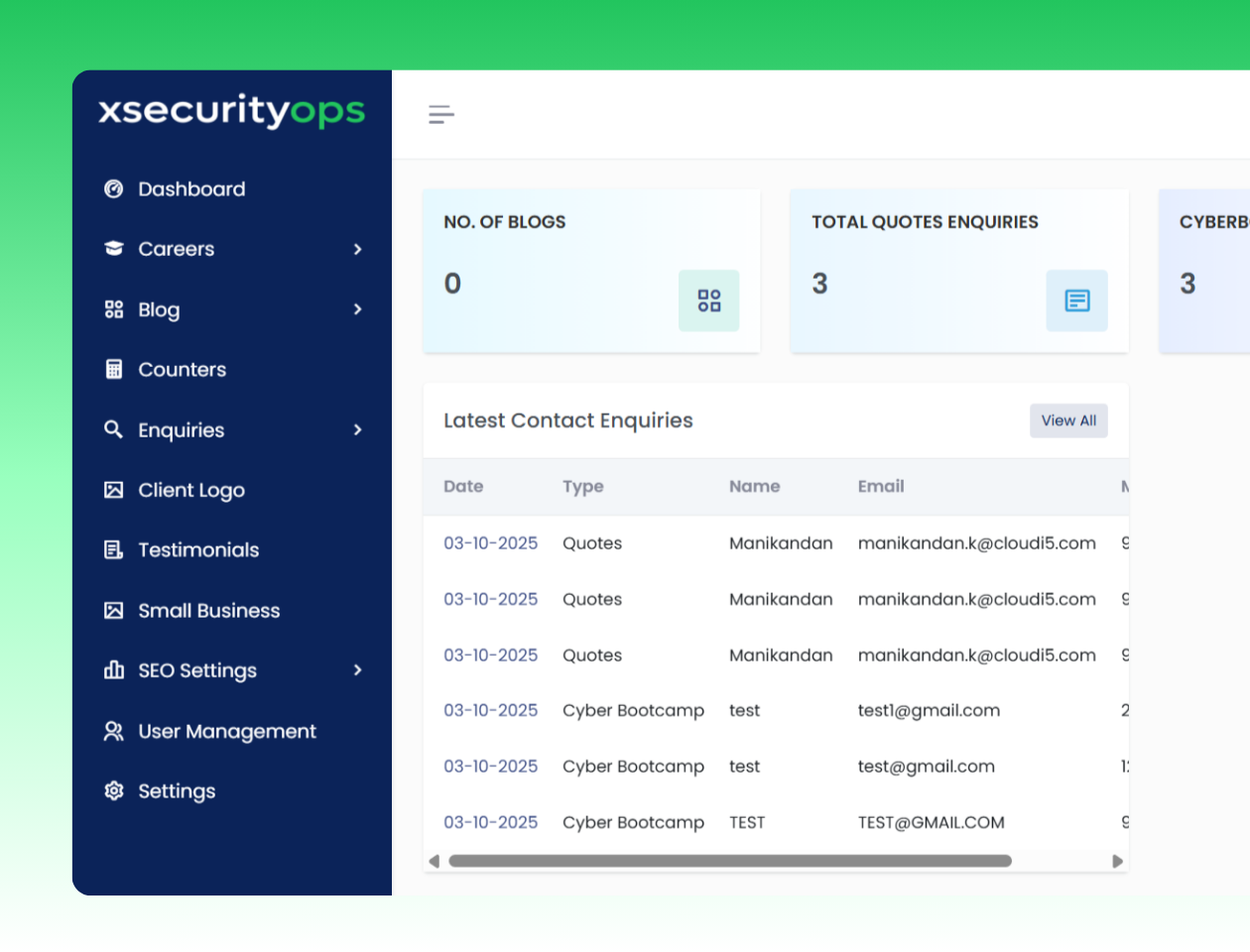
Task: Click the blogs grid icon on No. of Blogs card
Action: click(709, 300)
